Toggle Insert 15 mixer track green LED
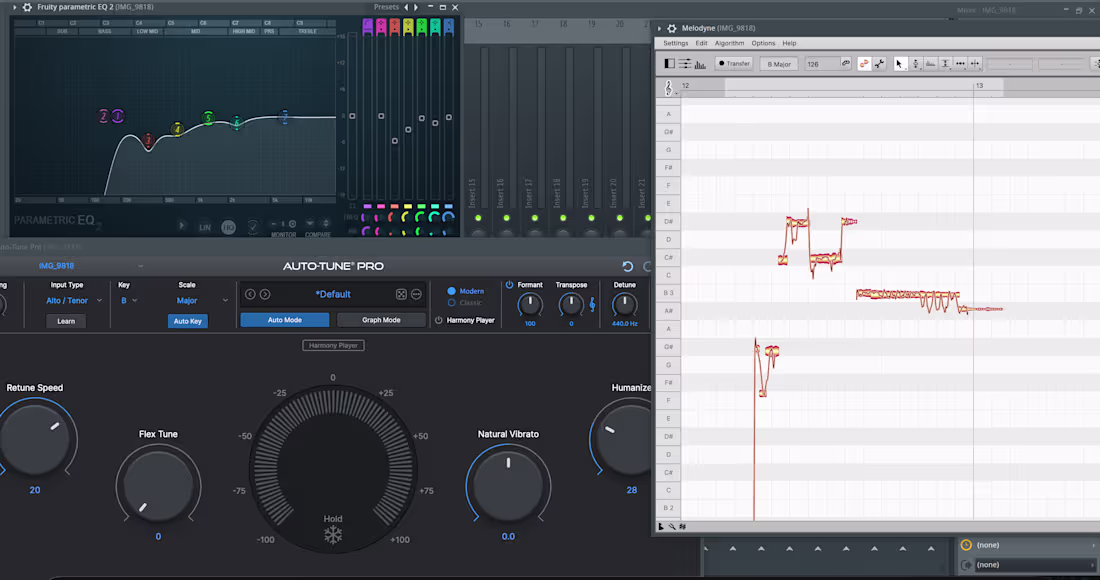 point(478,218)
